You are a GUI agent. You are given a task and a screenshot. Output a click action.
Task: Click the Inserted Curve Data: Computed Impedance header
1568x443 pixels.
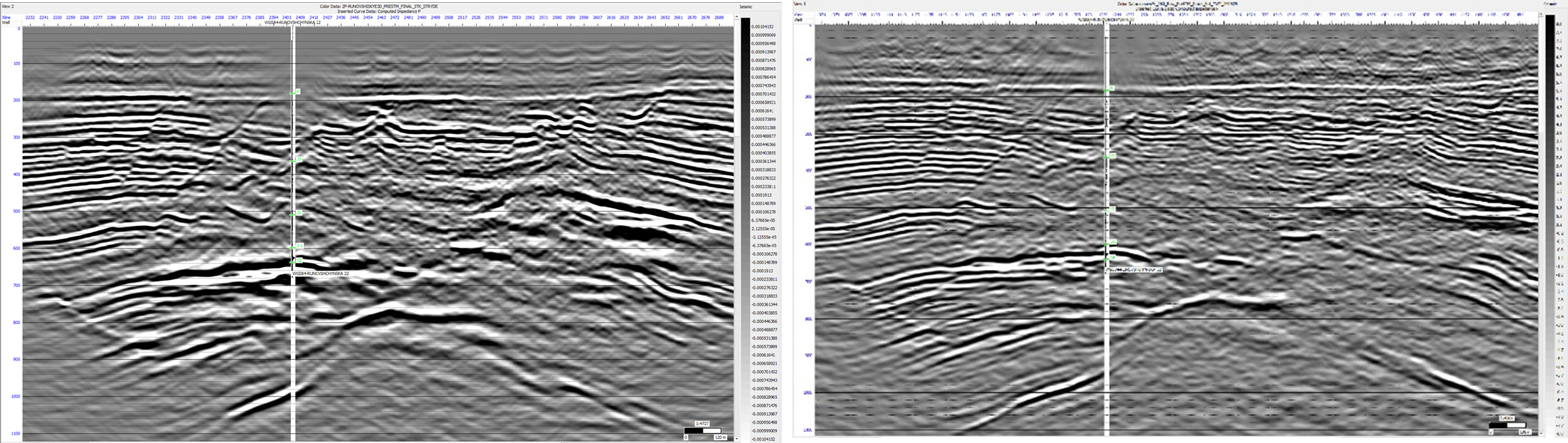378,11
